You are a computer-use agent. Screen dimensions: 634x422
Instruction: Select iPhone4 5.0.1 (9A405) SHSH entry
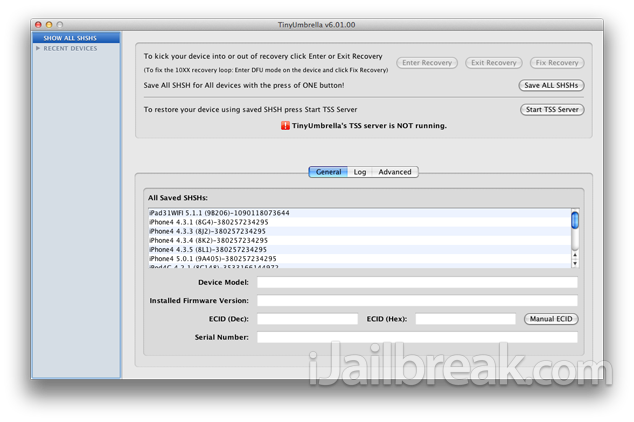[359, 259]
